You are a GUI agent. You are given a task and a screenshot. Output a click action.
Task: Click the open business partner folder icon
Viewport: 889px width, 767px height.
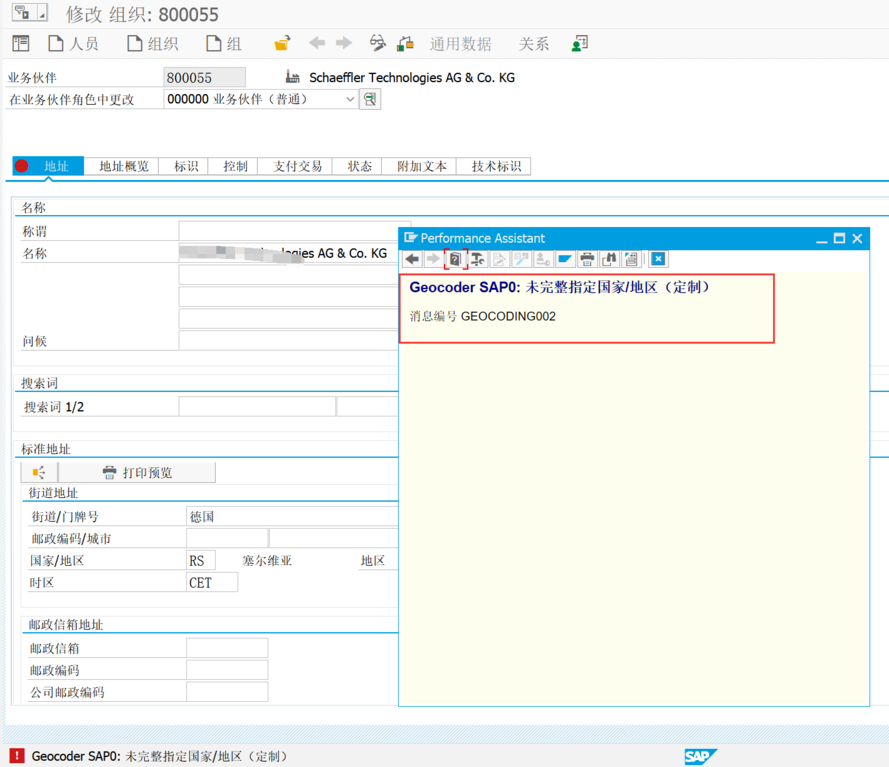(x=282, y=44)
